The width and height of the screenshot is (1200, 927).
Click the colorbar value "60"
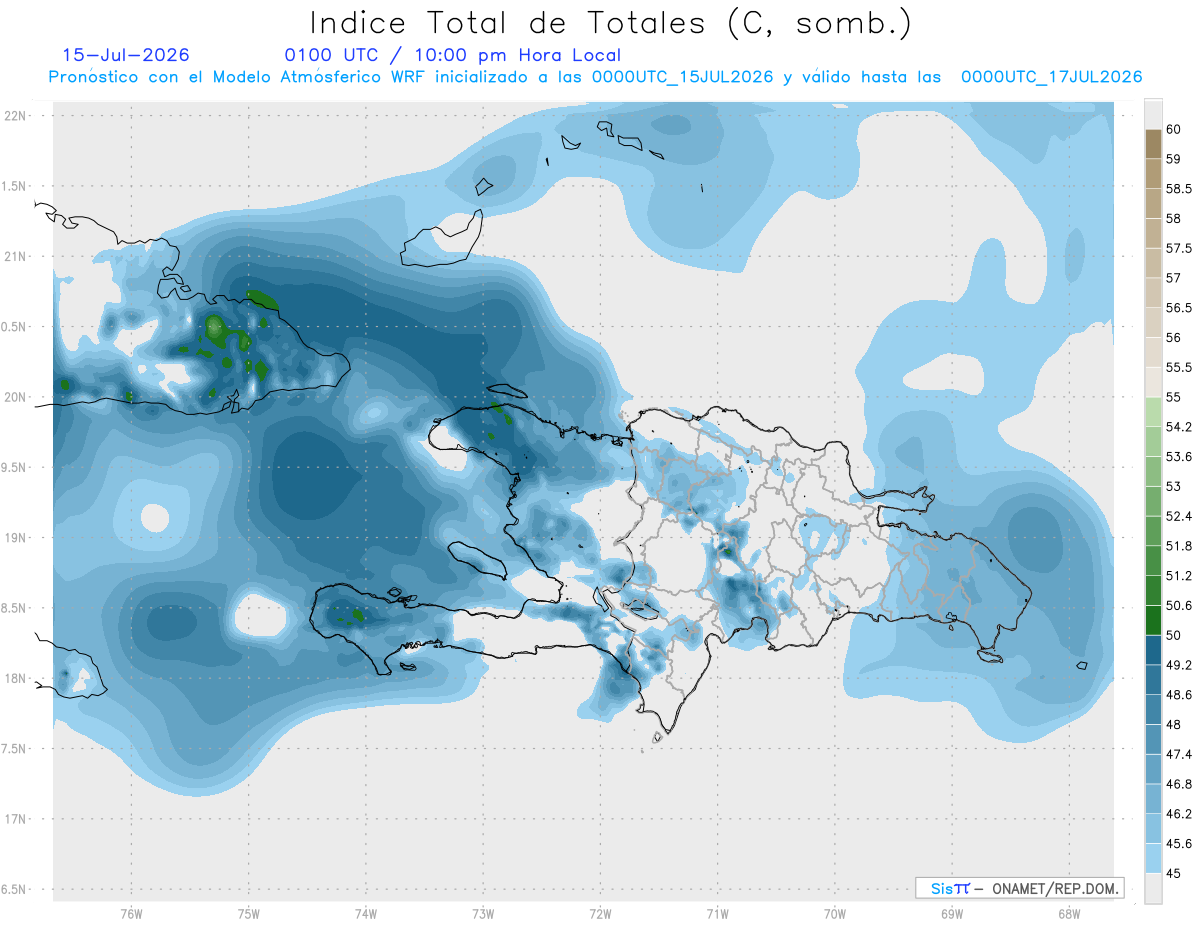pos(1173,129)
